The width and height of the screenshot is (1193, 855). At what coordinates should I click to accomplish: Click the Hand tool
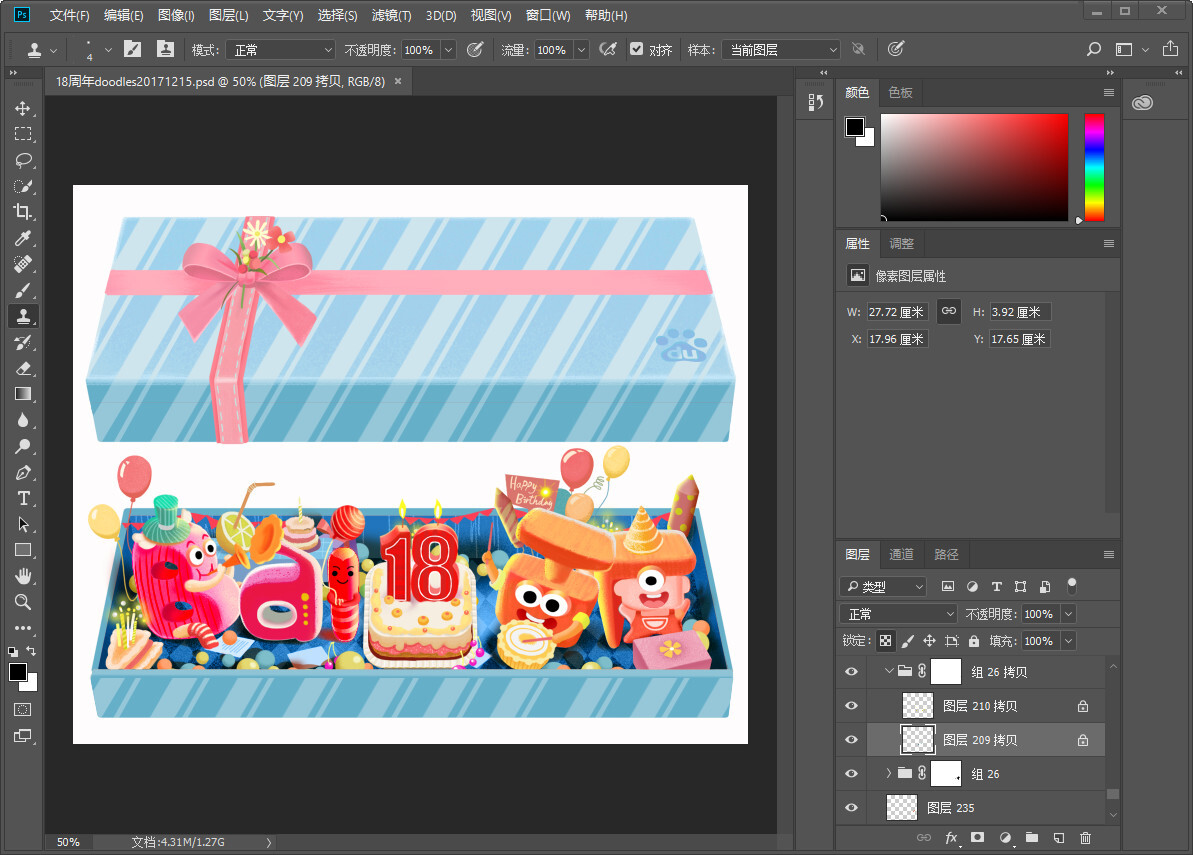(23, 576)
